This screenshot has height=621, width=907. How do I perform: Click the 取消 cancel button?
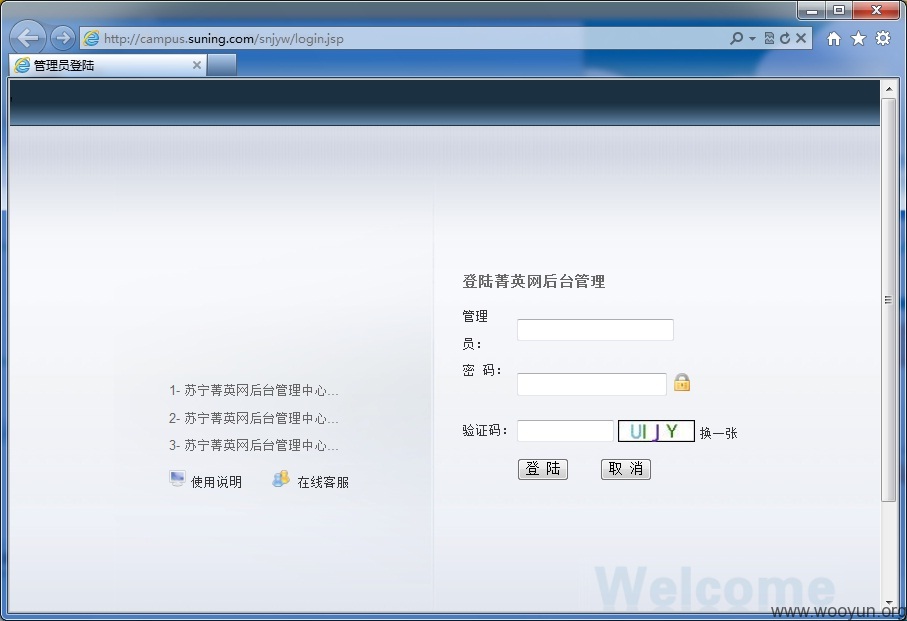tap(626, 469)
